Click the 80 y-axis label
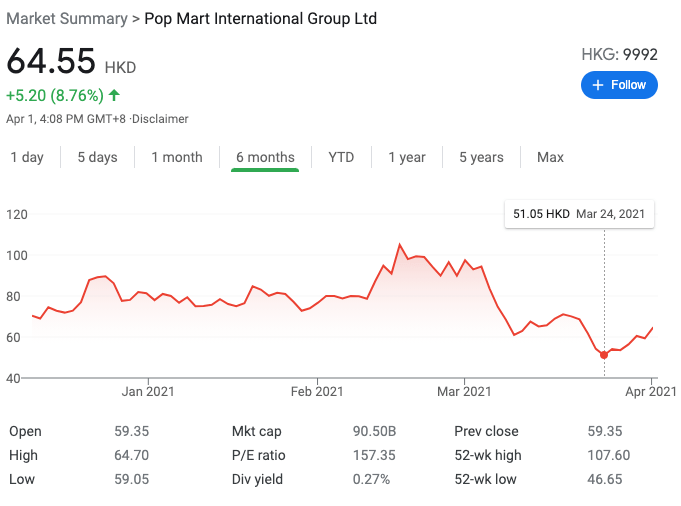Image resolution: width=681 pixels, height=506 pixels. (x=13, y=297)
